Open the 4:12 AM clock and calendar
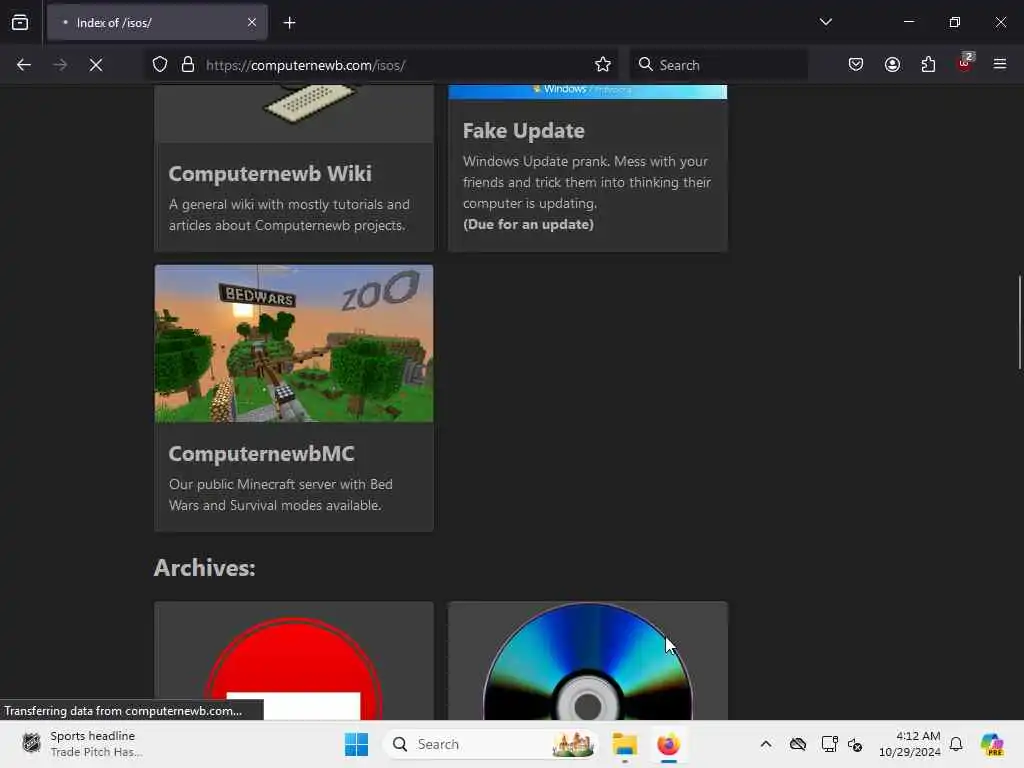Viewport: 1024px width, 768px height. coord(909,744)
